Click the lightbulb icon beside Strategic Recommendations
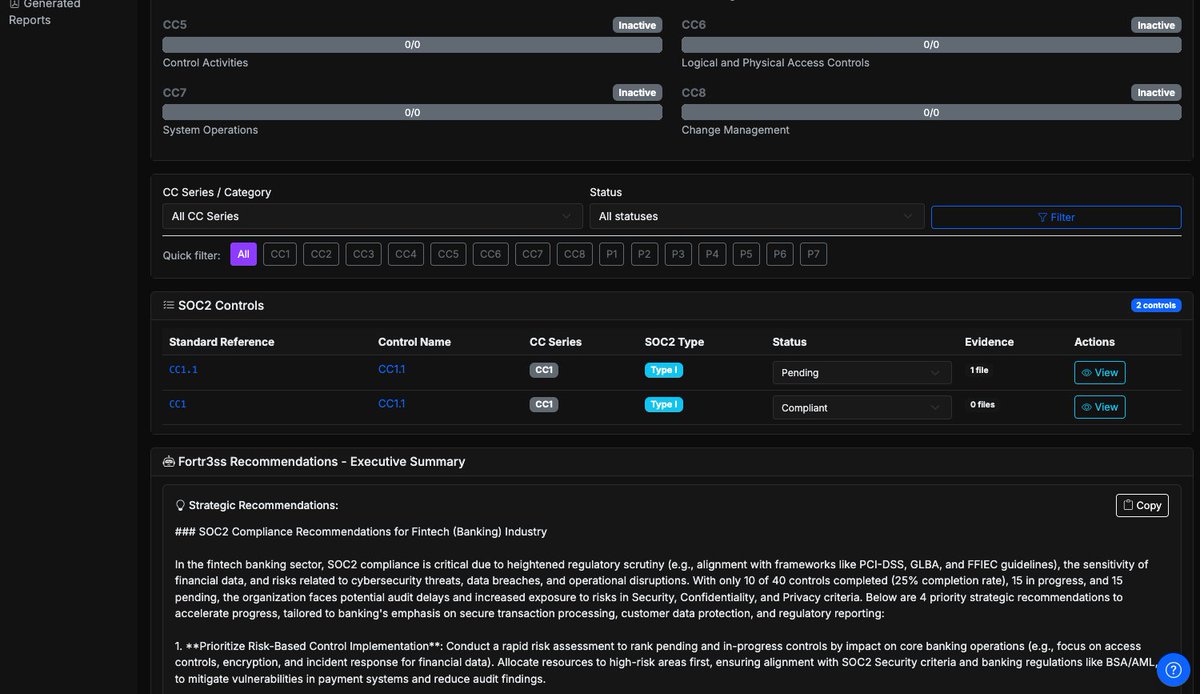 click(x=180, y=505)
